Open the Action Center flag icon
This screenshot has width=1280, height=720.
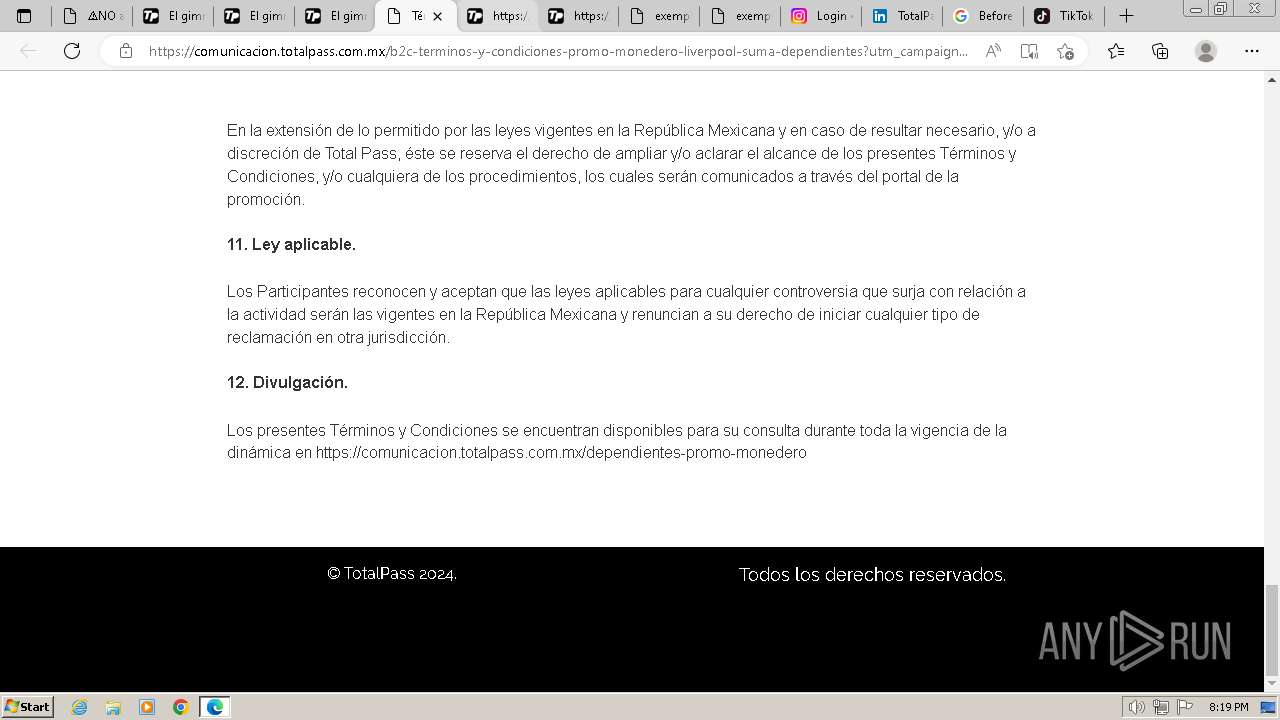1186,707
